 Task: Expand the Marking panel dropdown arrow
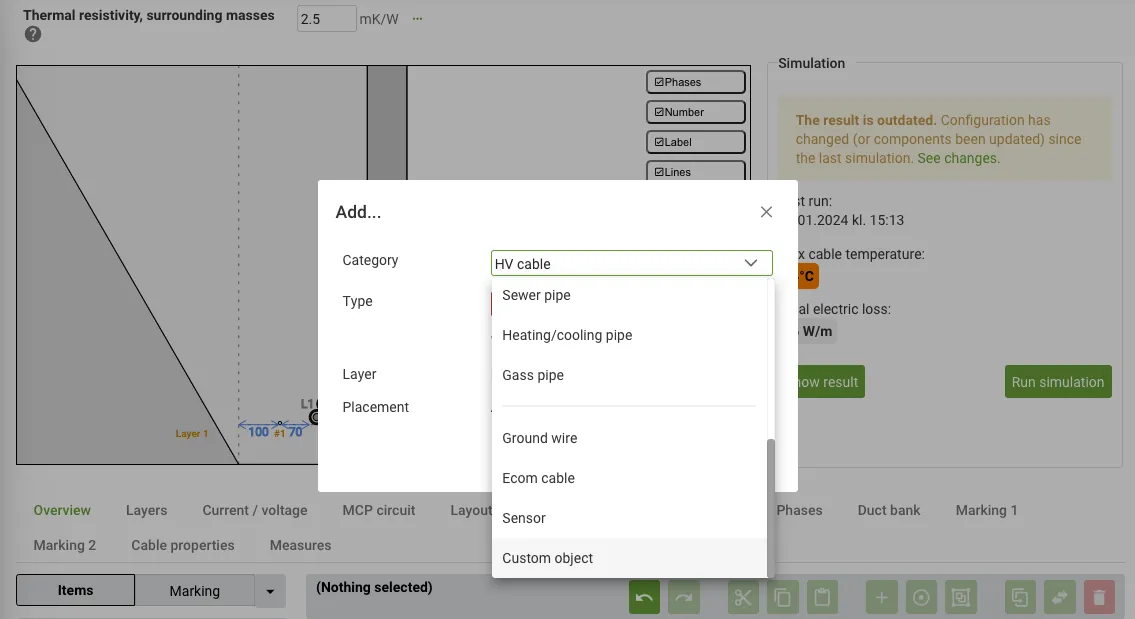point(269,590)
